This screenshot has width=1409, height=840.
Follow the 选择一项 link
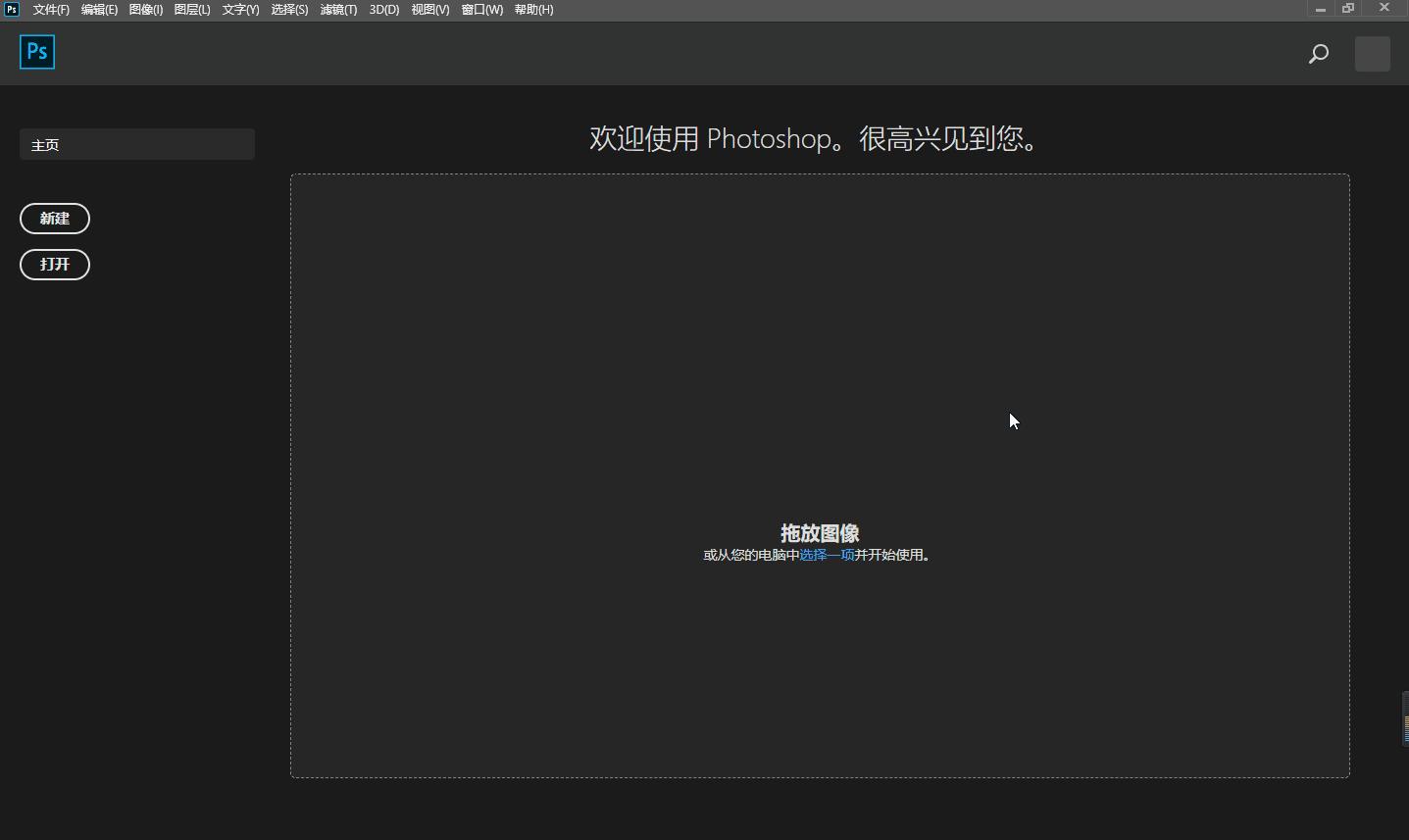[x=827, y=555]
